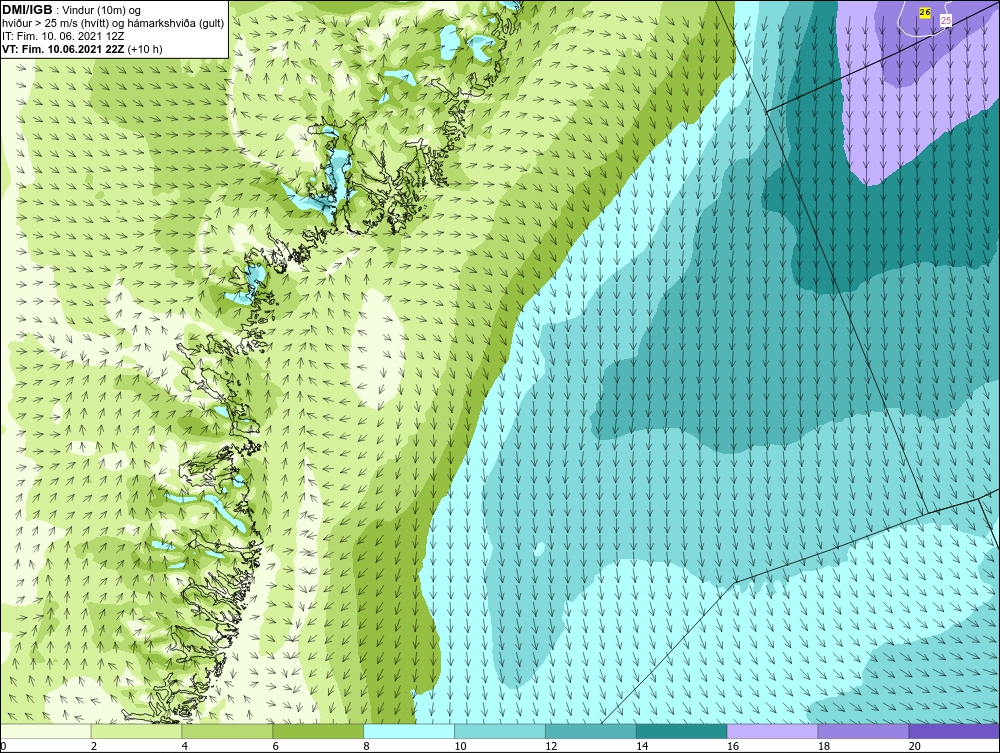Click the 18-20 m/s purple swatch
Viewport: 1000px width, 753px height.
pyautogui.click(x=863, y=731)
